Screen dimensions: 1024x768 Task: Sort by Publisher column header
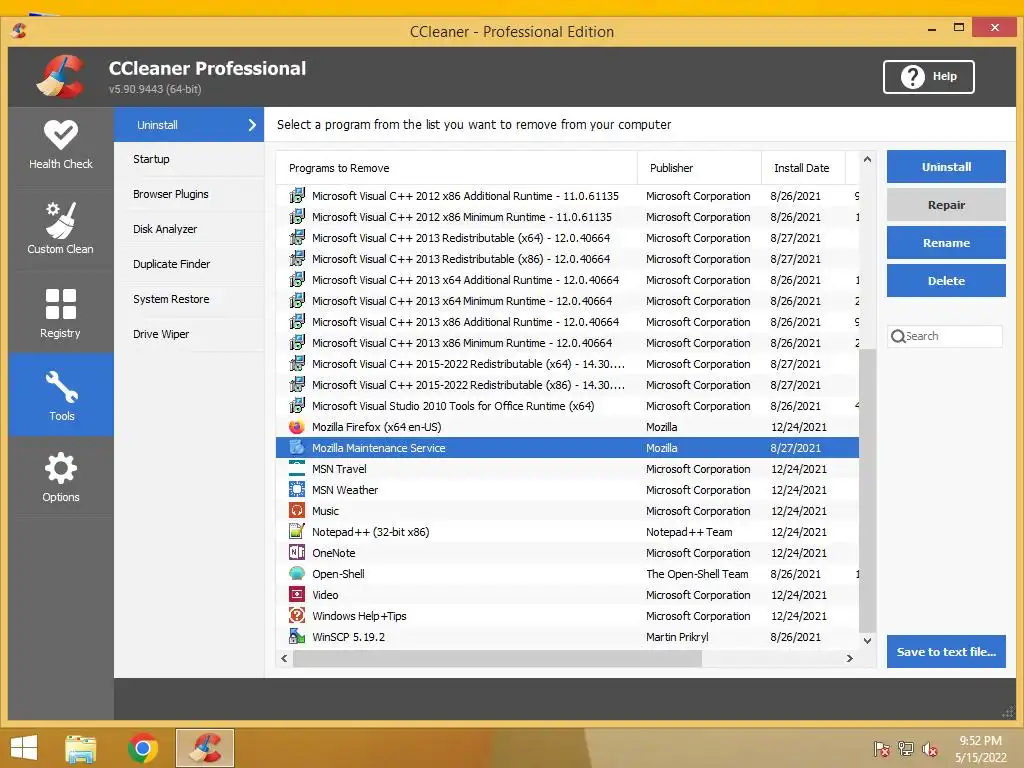coord(699,168)
